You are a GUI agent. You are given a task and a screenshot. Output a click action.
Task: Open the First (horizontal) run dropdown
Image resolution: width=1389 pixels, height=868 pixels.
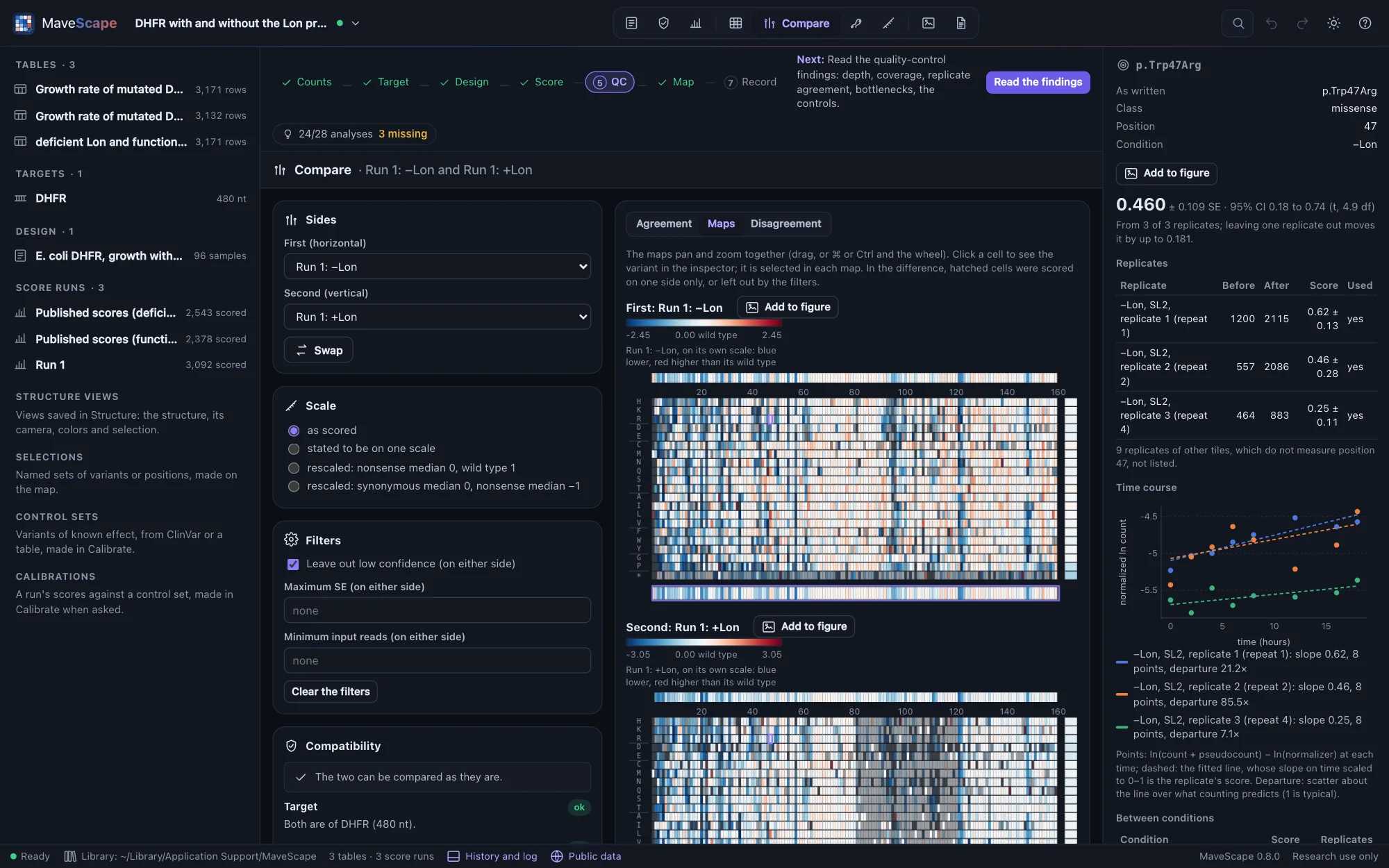(x=438, y=267)
